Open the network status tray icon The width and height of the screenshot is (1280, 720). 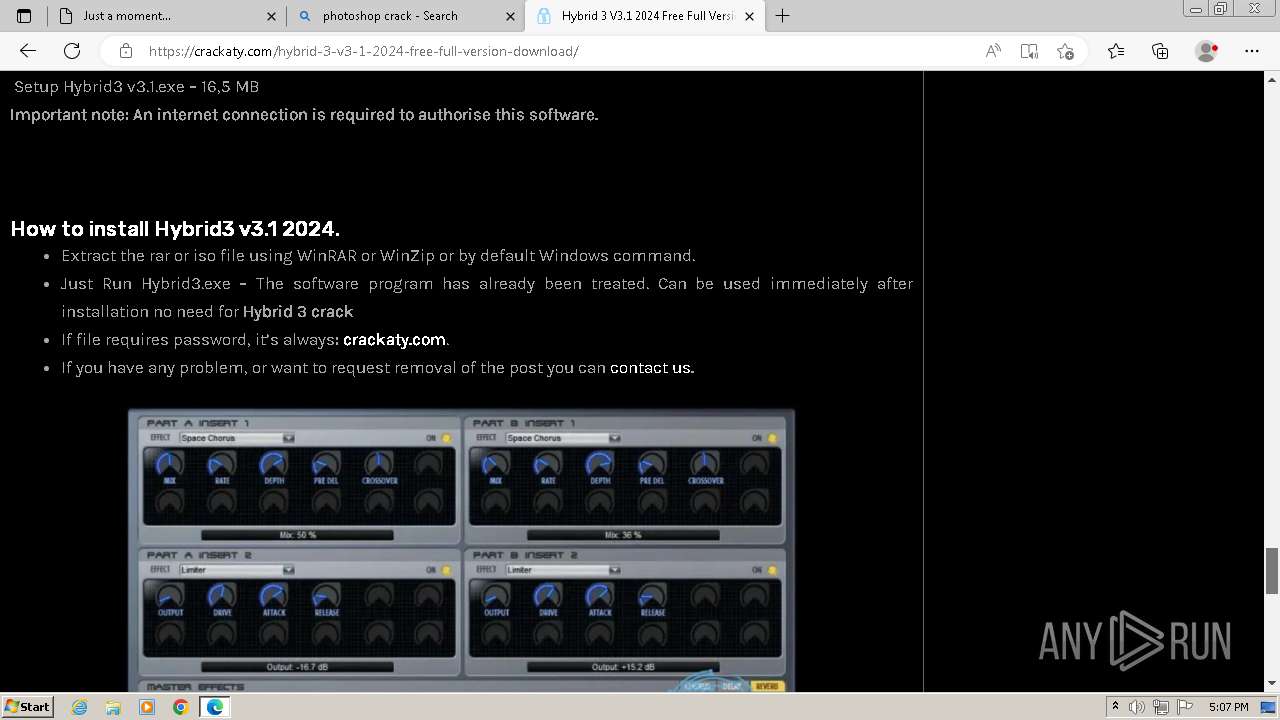coord(1161,707)
